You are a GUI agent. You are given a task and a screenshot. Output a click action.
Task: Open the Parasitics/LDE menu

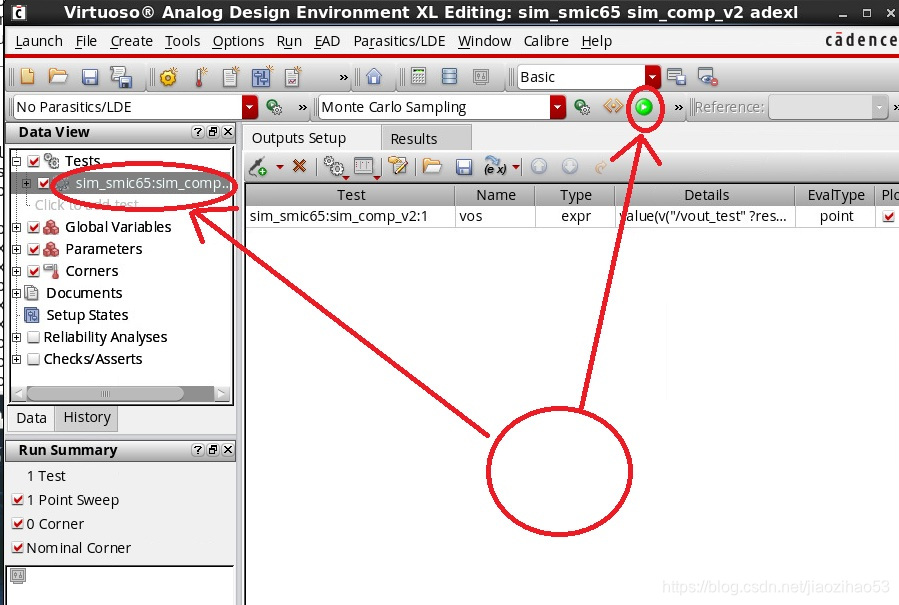(399, 41)
